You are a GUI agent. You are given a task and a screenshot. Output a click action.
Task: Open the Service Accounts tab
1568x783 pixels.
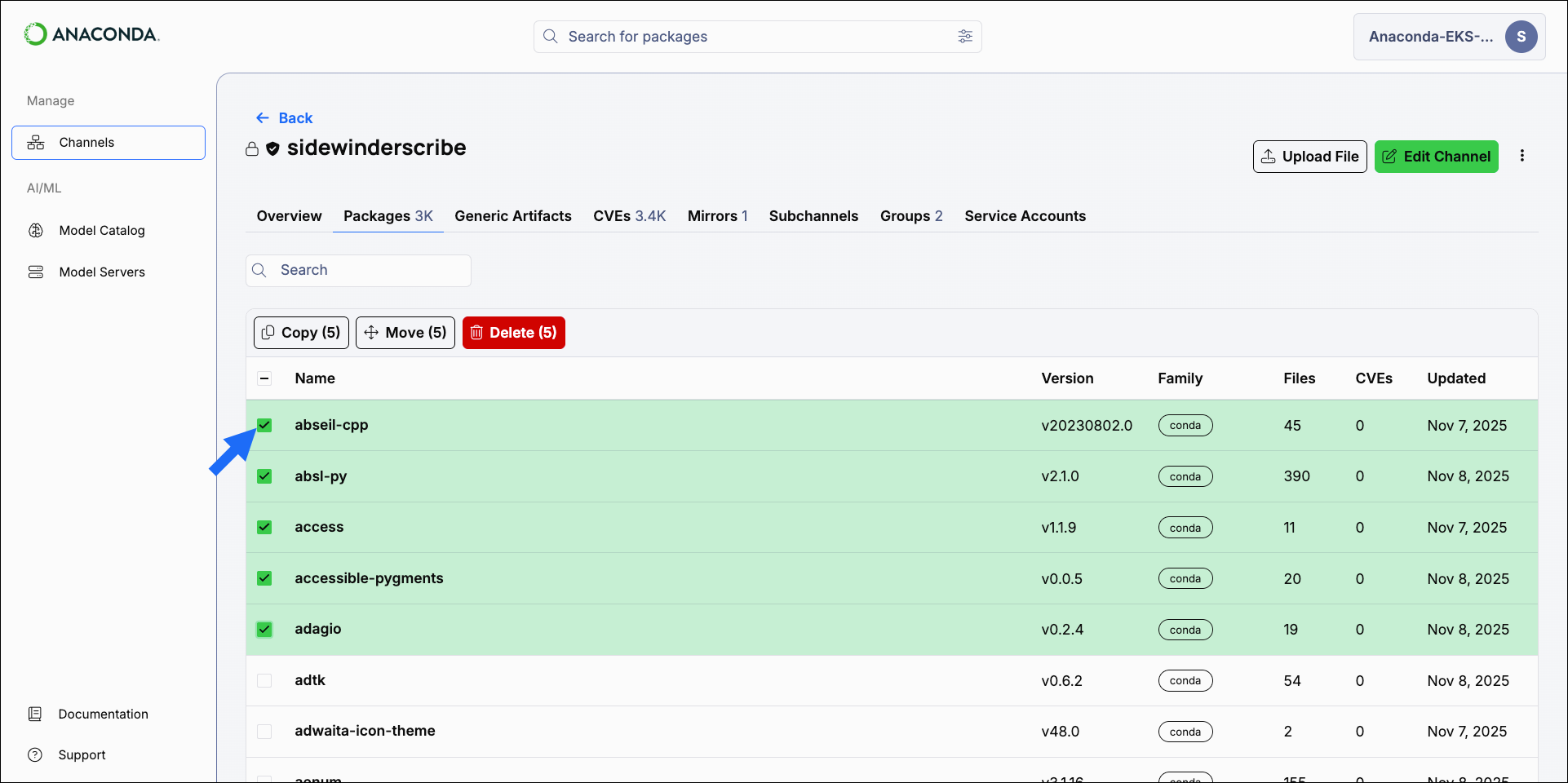[1025, 216]
